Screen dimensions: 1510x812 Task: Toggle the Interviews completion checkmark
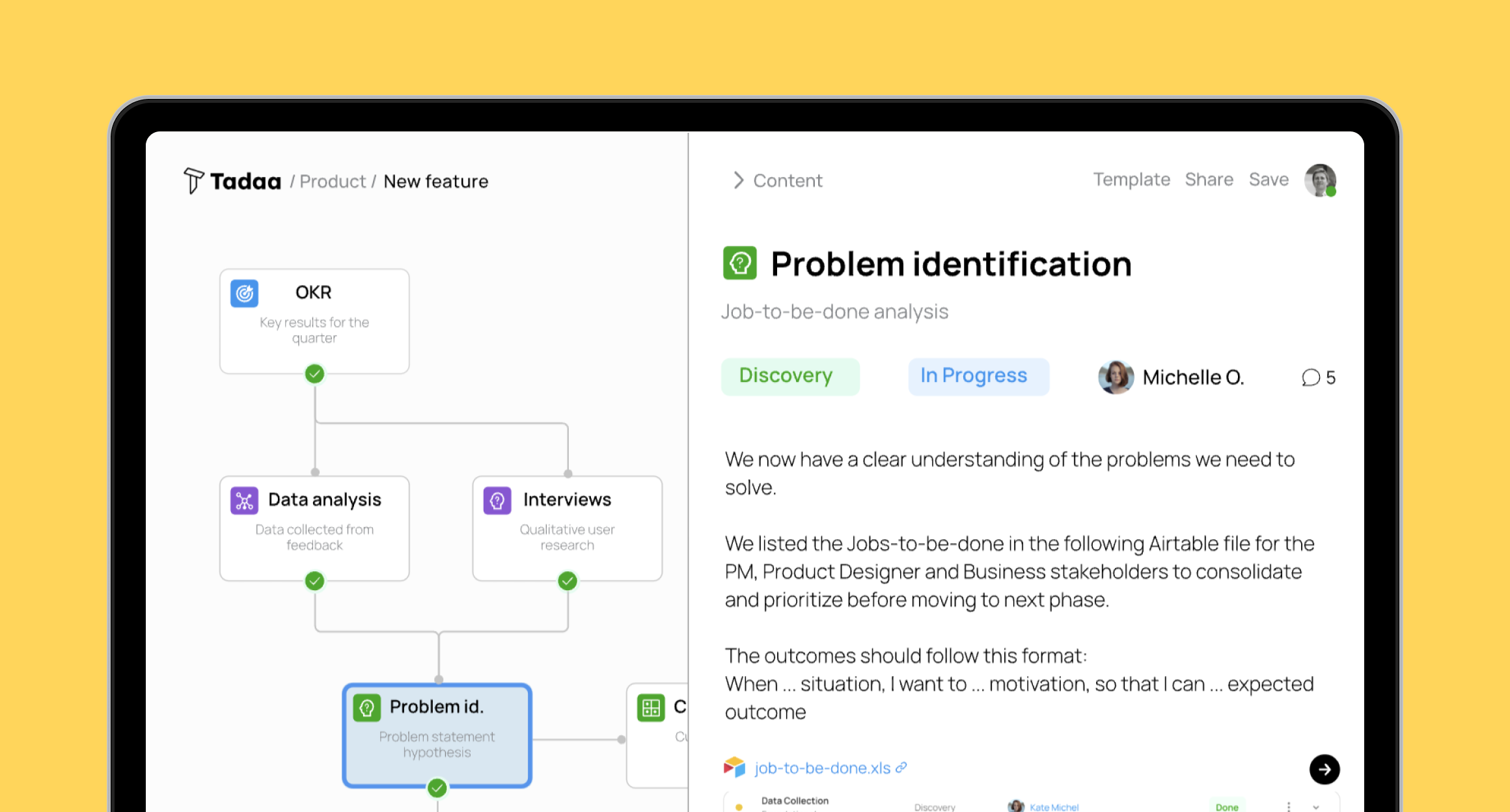click(568, 580)
